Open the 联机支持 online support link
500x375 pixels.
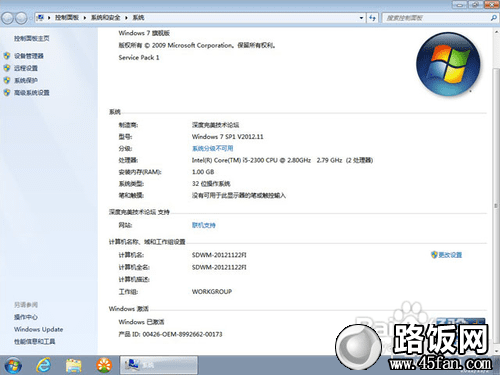point(204,225)
